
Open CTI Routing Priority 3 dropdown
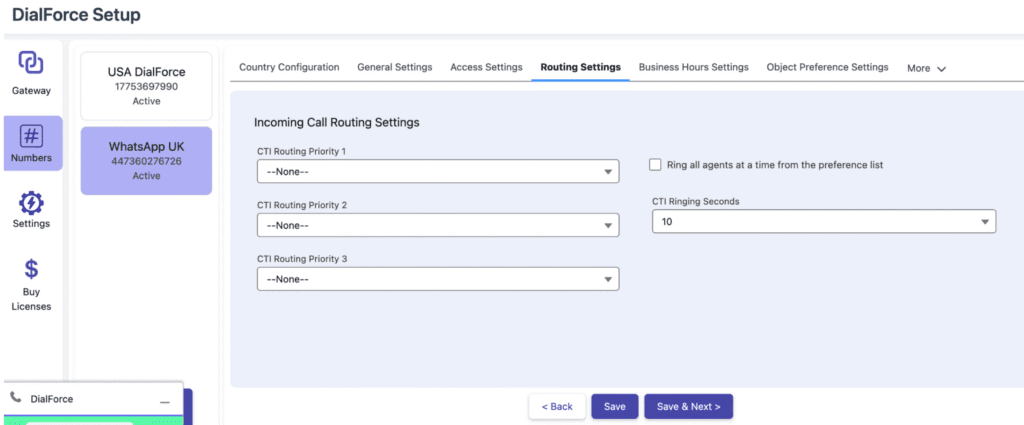pos(437,279)
